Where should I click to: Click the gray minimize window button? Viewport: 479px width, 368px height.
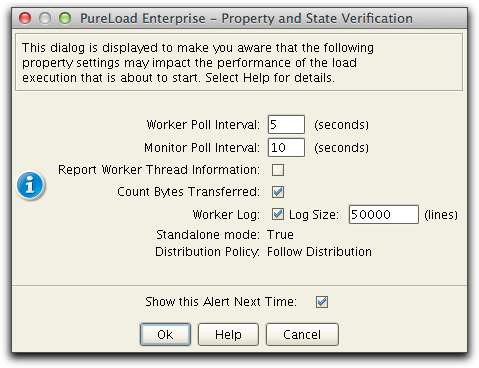point(45,18)
